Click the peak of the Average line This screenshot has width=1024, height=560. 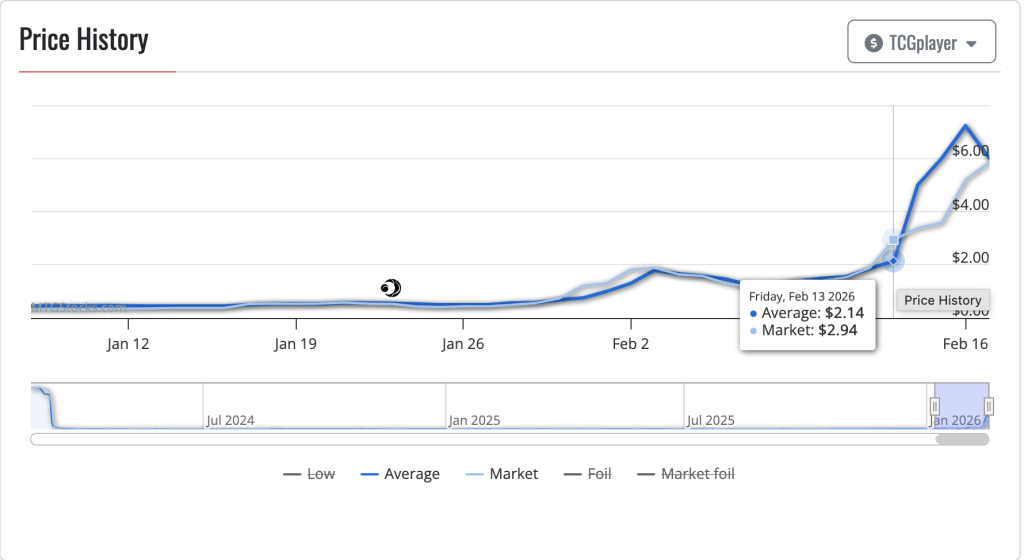click(x=965, y=126)
